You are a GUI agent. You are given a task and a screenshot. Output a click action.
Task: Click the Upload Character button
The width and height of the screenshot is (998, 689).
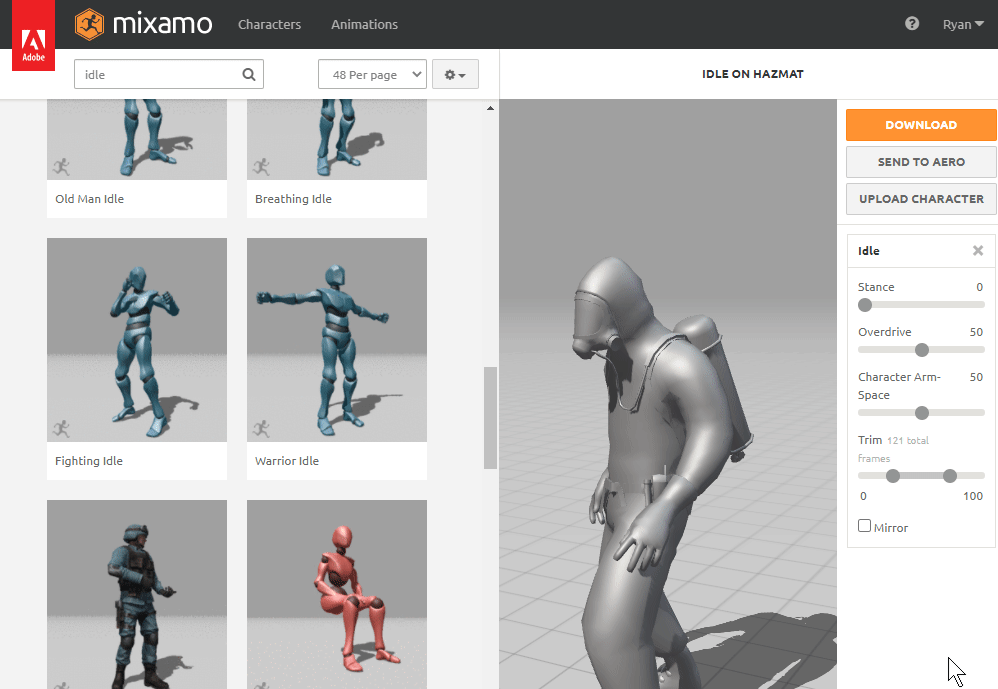coord(921,199)
